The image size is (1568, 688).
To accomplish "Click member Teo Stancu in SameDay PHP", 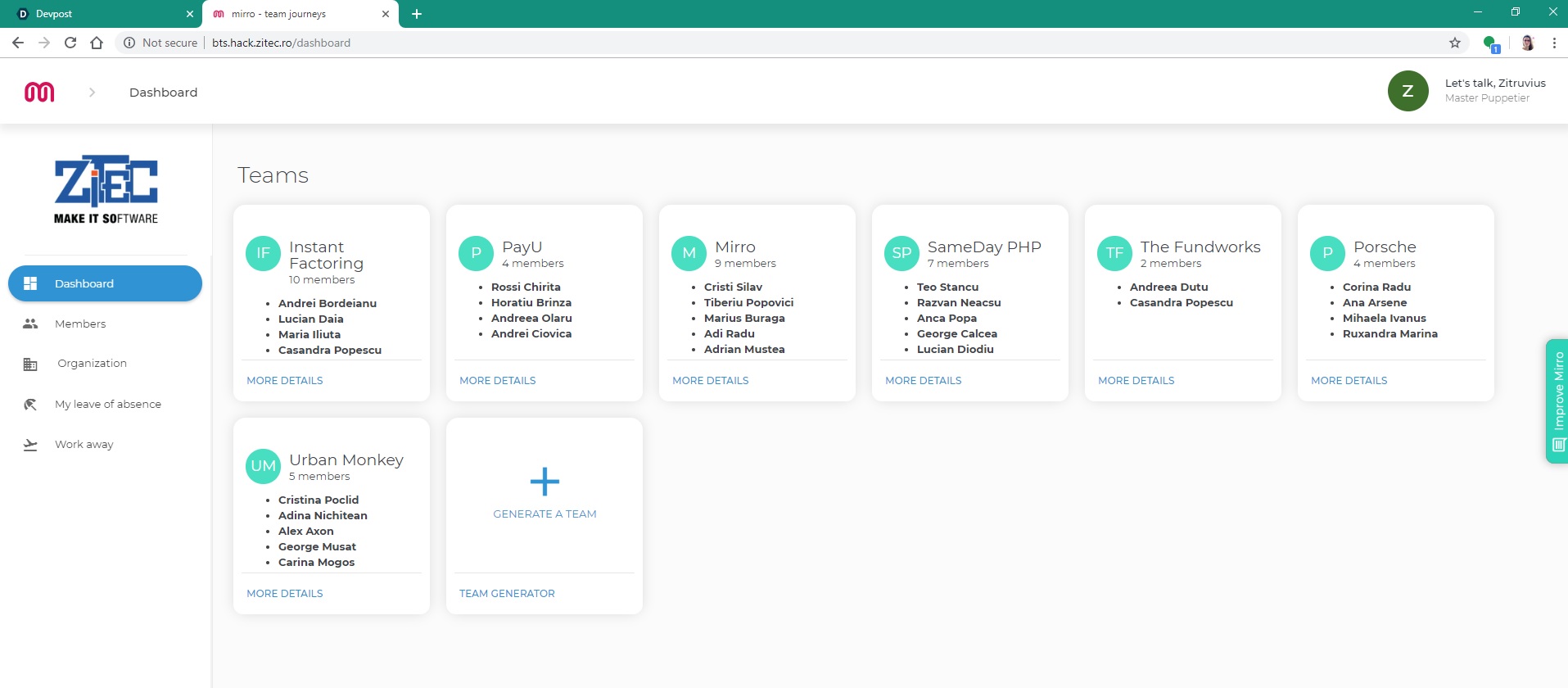I will click(x=947, y=287).
